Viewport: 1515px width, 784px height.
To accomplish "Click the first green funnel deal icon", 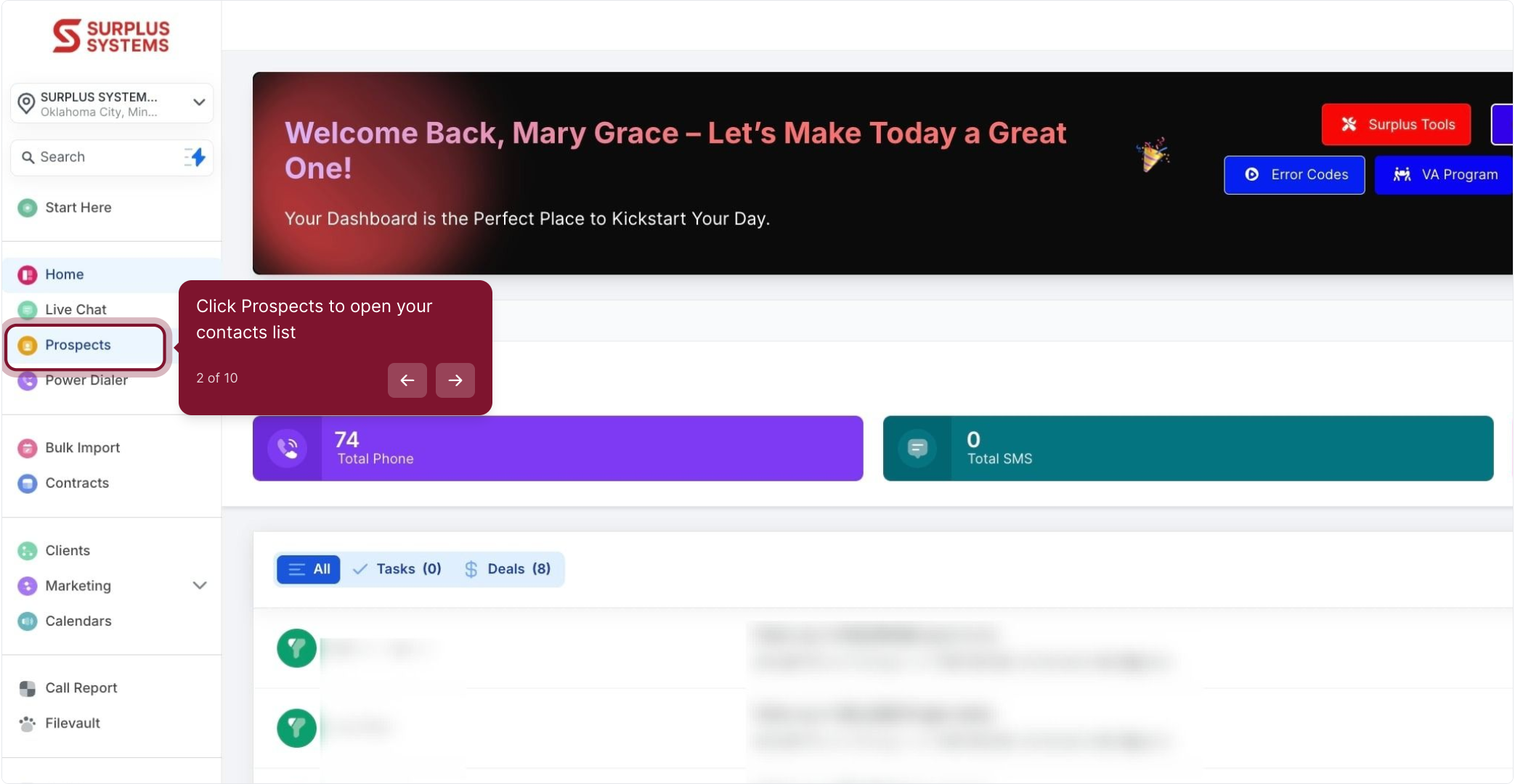I will pos(296,648).
